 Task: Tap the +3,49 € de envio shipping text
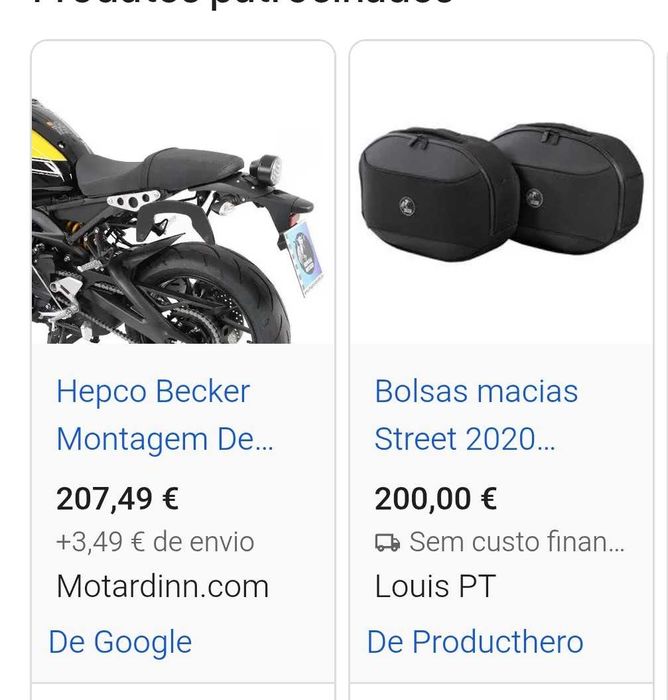155,542
